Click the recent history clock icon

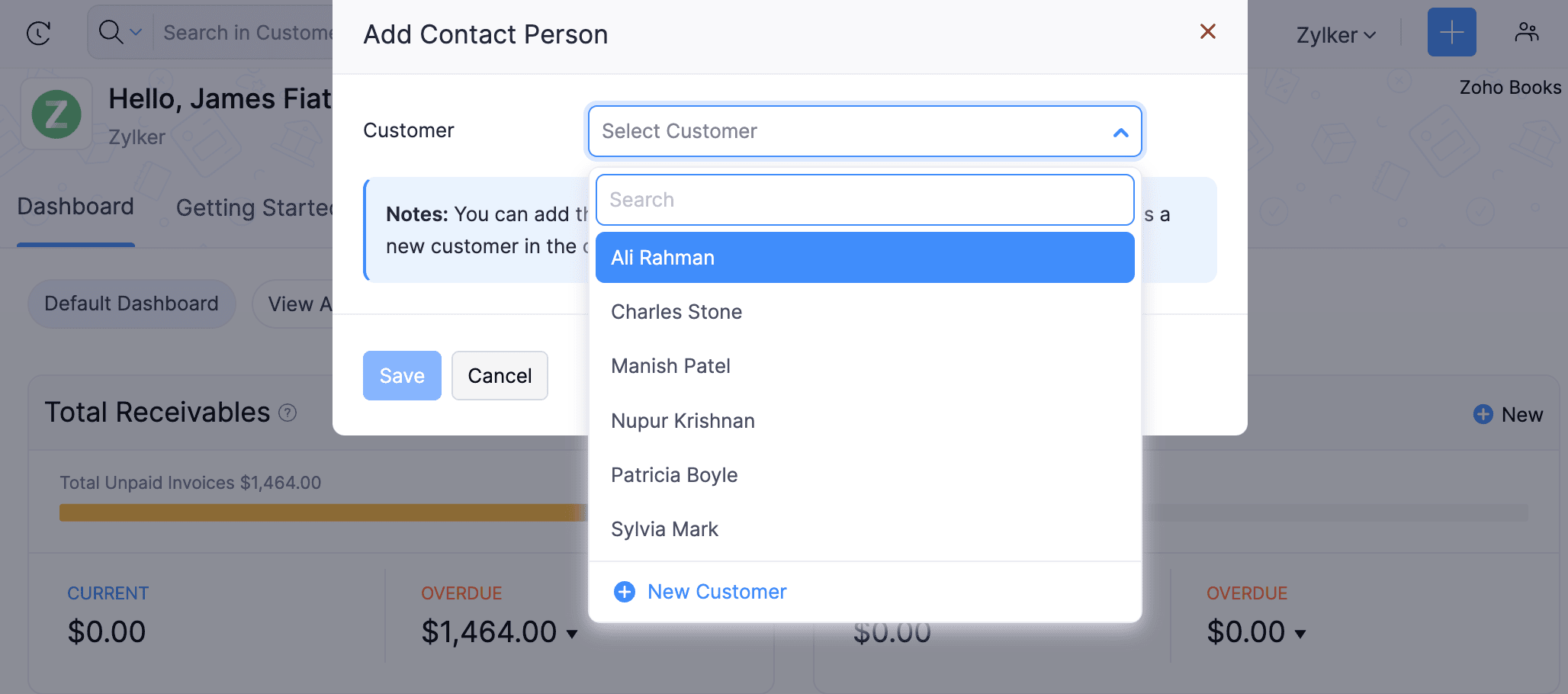pyautogui.click(x=39, y=33)
